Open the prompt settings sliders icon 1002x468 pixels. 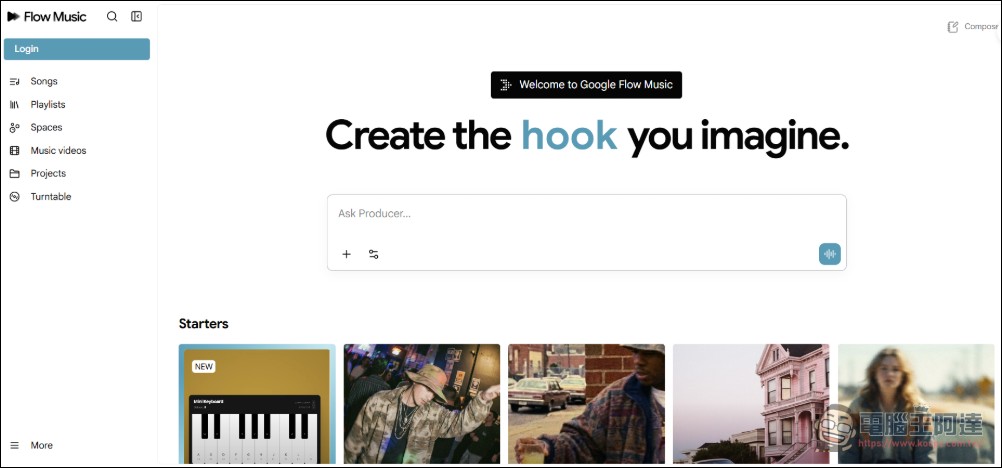tap(374, 254)
